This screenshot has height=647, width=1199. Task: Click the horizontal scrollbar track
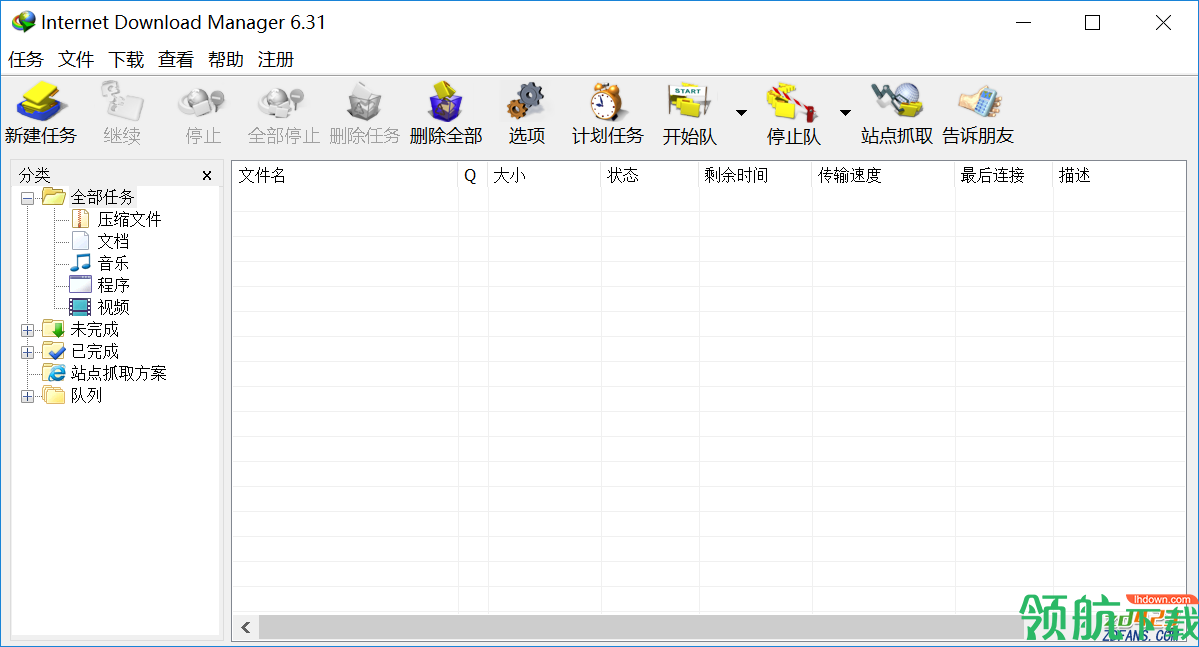(641, 628)
